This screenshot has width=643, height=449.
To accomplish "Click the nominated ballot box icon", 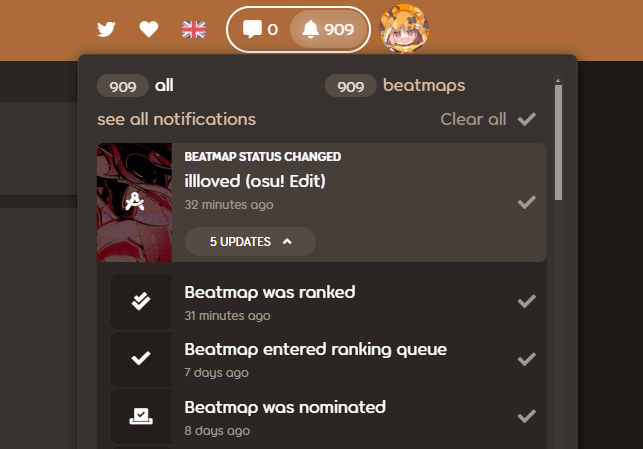I will click(141, 416).
